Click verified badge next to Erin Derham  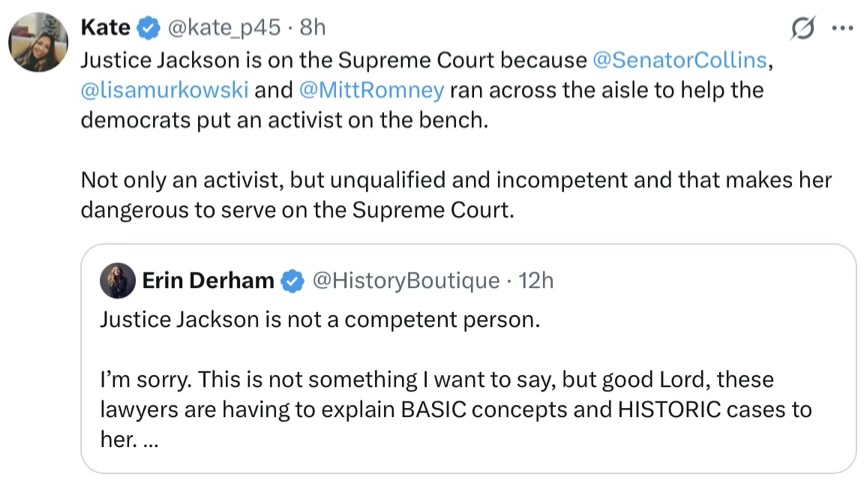pyautogui.click(x=292, y=281)
